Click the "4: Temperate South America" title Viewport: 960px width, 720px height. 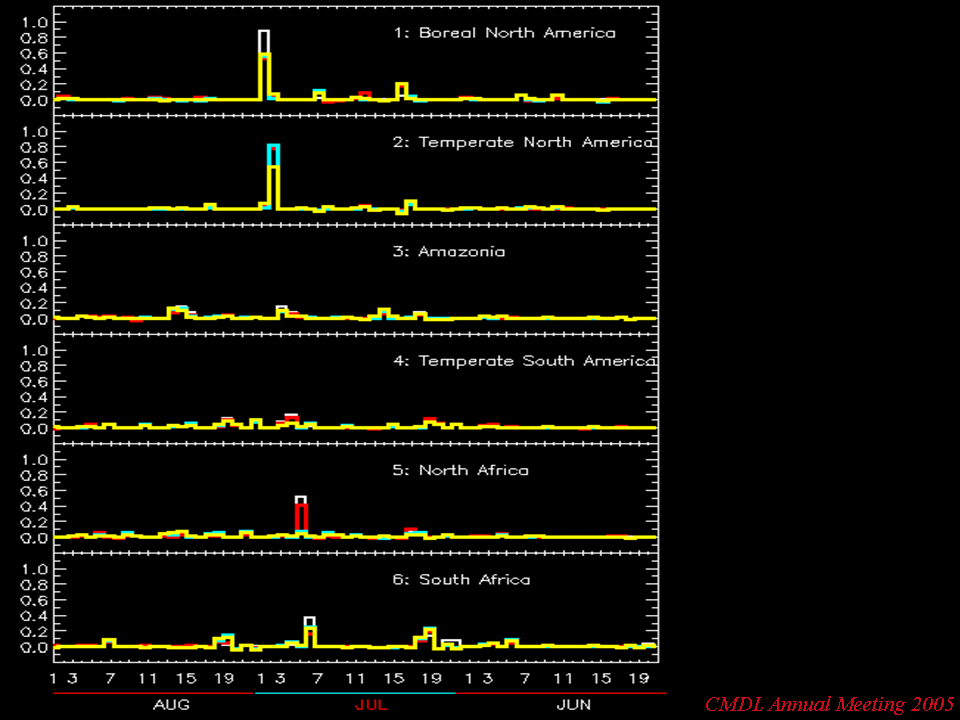(x=524, y=361)
